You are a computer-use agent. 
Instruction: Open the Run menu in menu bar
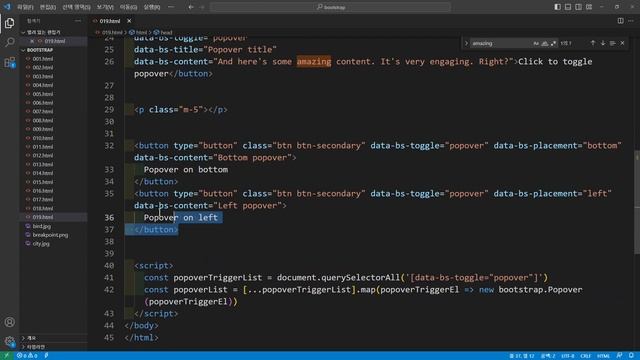click(152, 7)
